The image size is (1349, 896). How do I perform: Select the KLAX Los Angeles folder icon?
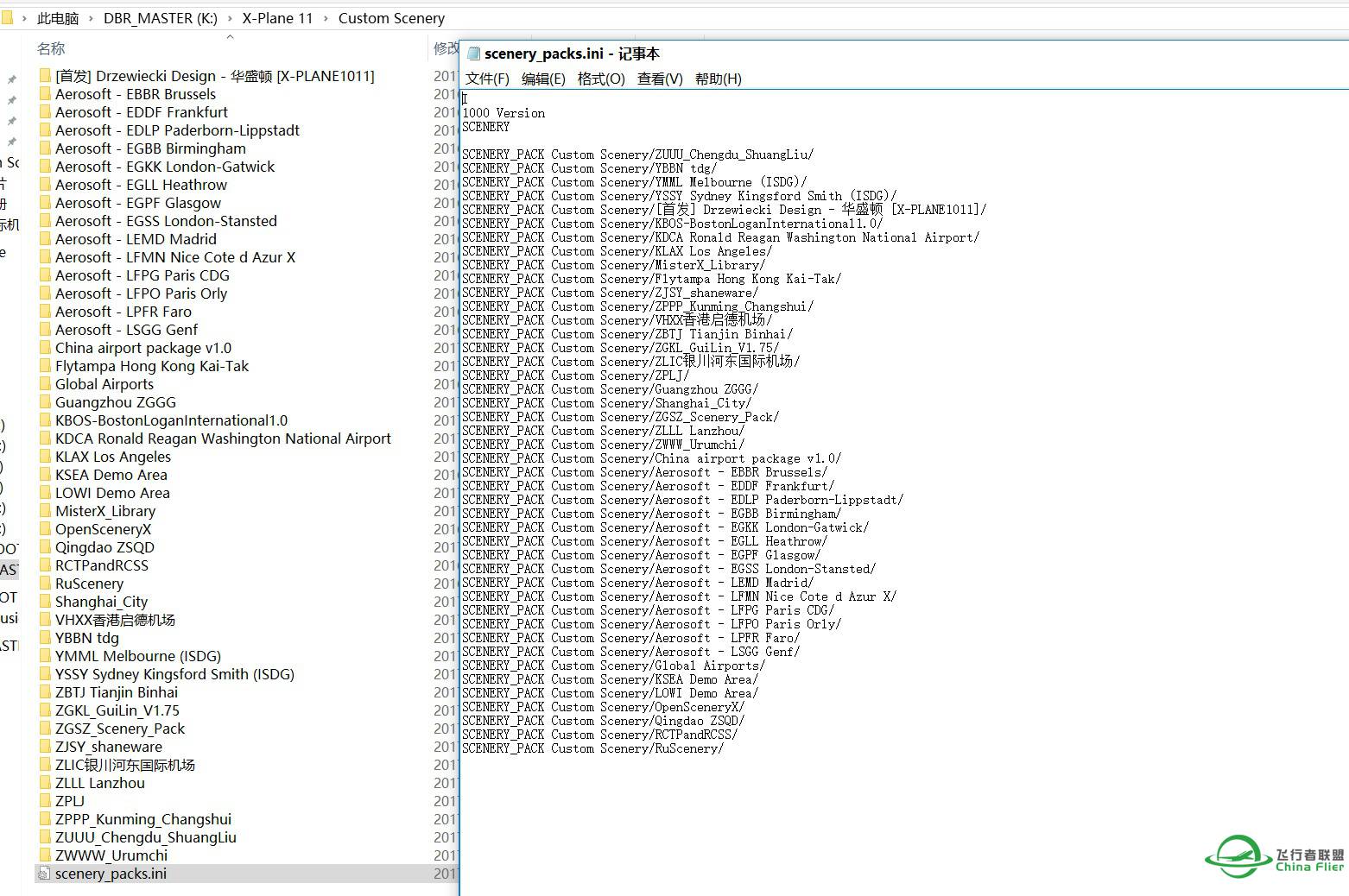(x=45, y=457)
